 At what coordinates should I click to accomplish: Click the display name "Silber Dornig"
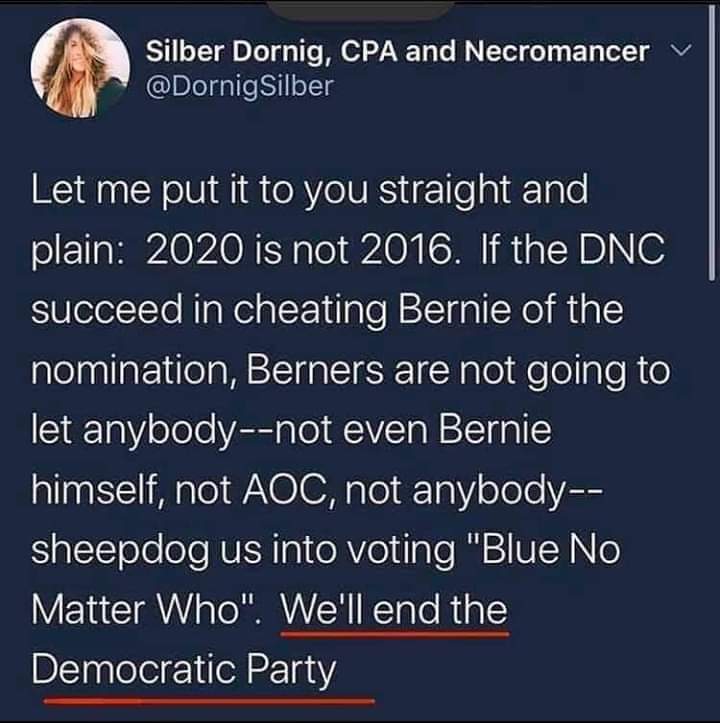(235, 51)
